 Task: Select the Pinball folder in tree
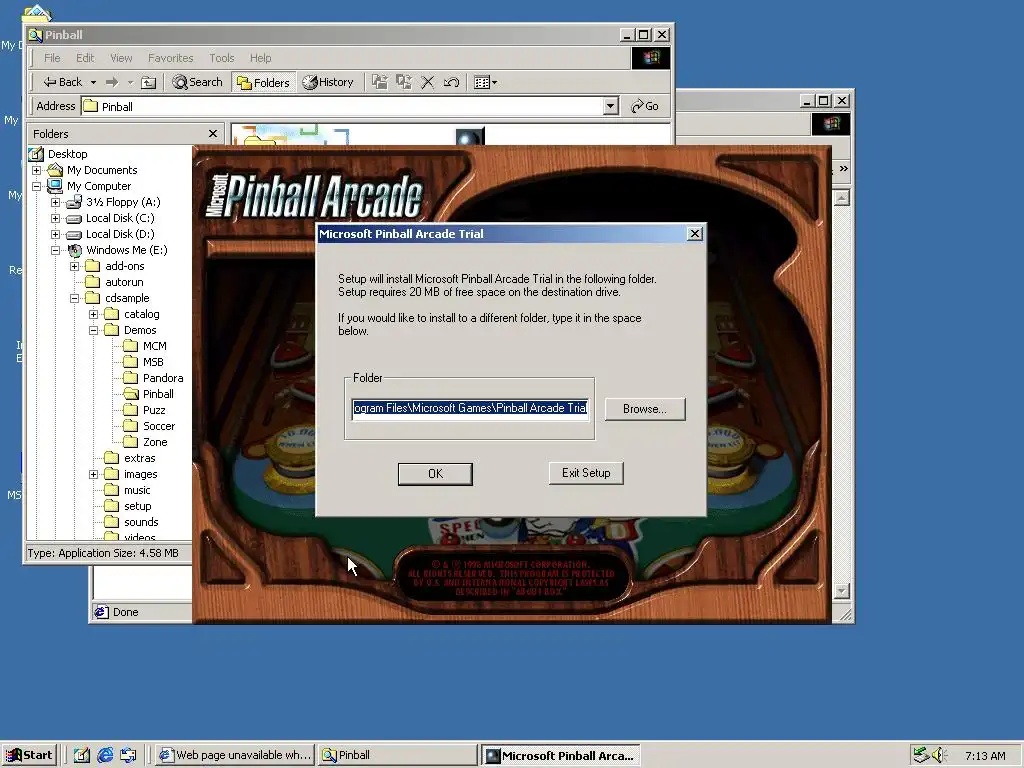(x=158, y=394)
